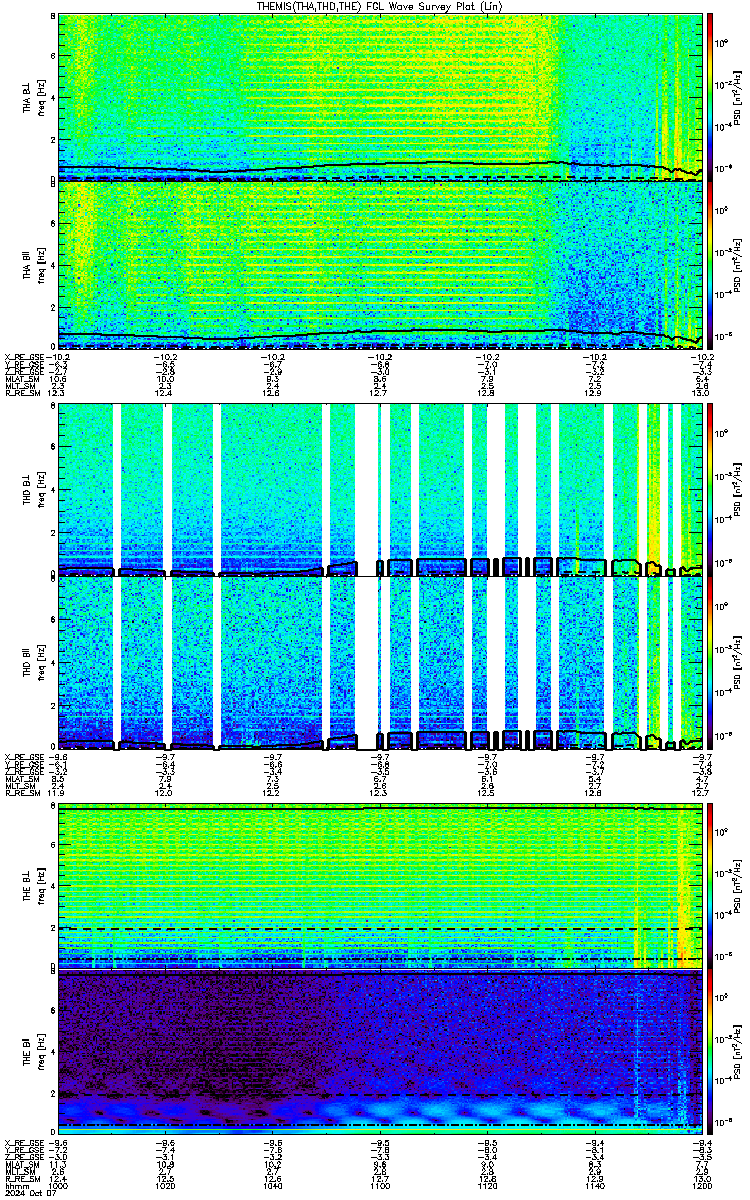The height and width of the screenshot is (1200, 750).
Task: Click the THA B⊥ spectrogram panel
Action: [x=380, y=96]
